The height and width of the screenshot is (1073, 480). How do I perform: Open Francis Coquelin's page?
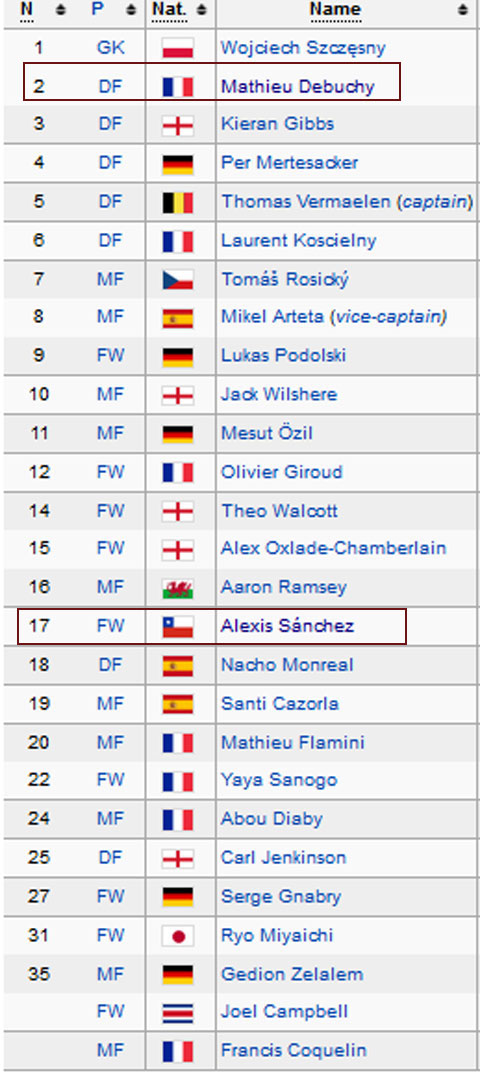293,1051
